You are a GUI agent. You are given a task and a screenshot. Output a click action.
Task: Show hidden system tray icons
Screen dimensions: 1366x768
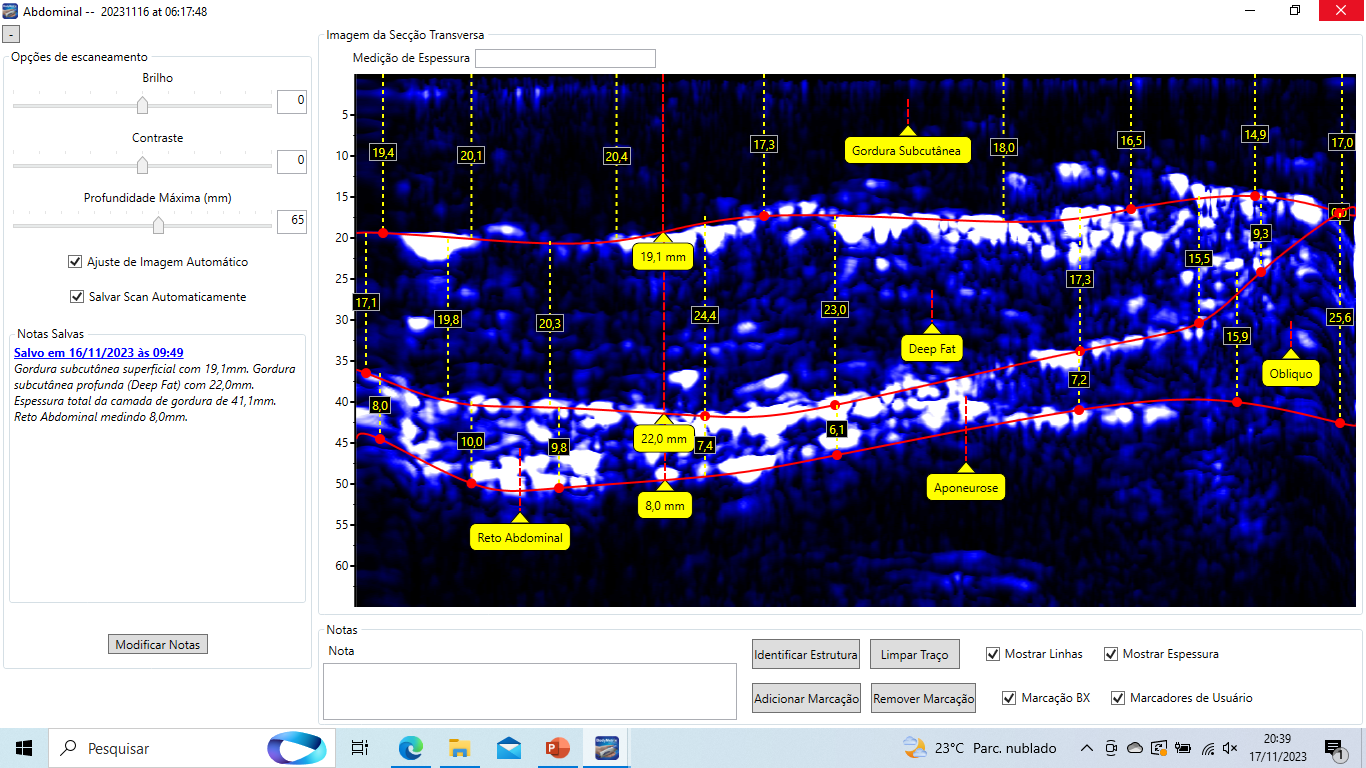(x=1087, y=748)
